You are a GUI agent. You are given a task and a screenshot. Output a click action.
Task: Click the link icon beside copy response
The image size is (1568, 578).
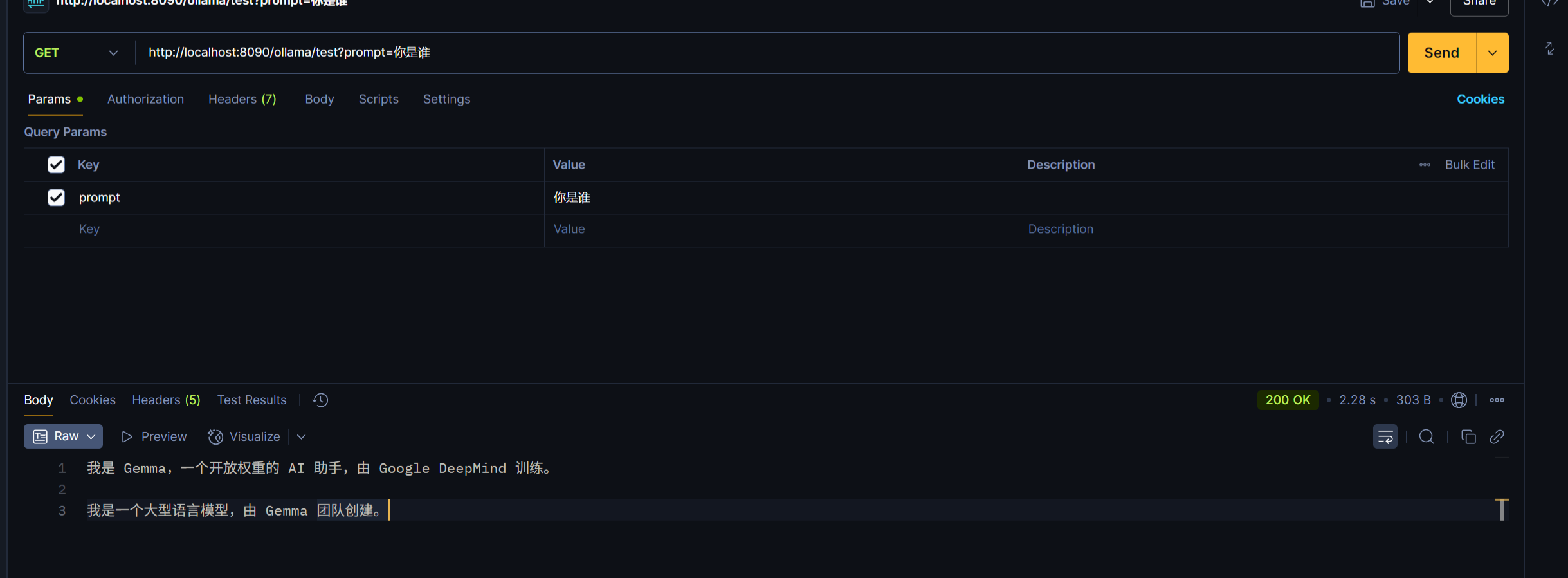(1497, 436)
